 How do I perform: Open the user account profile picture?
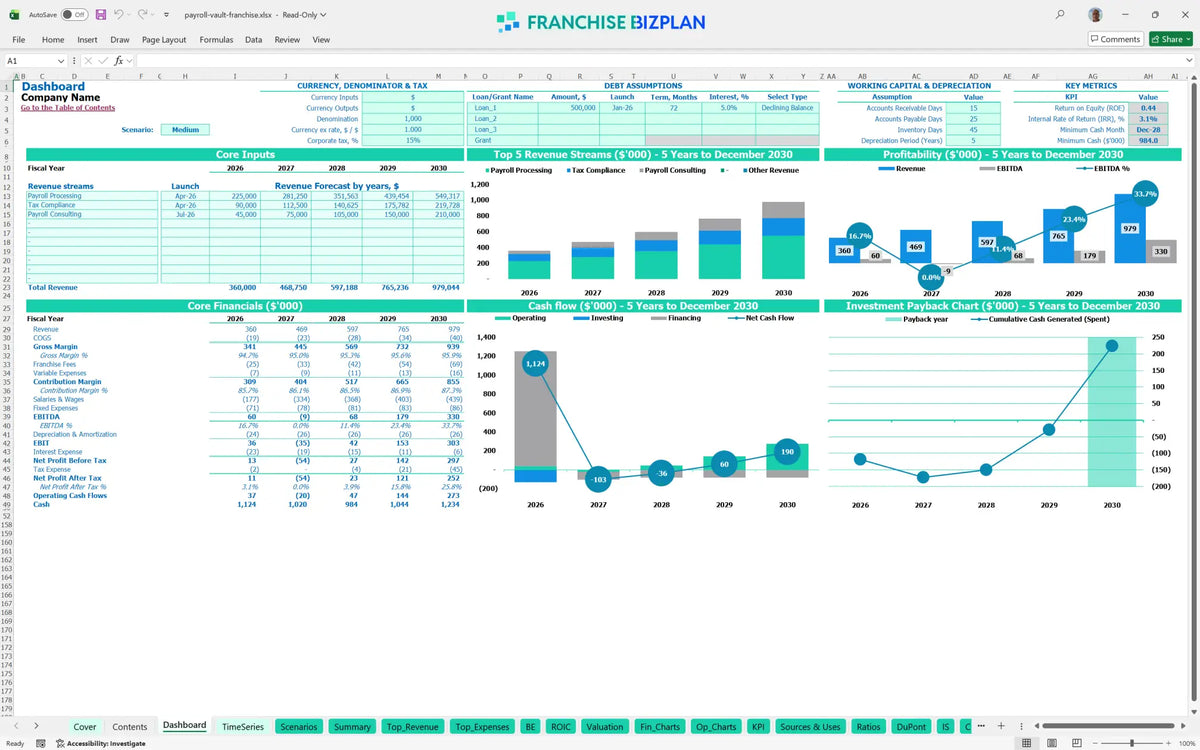tap(1097, 15)
